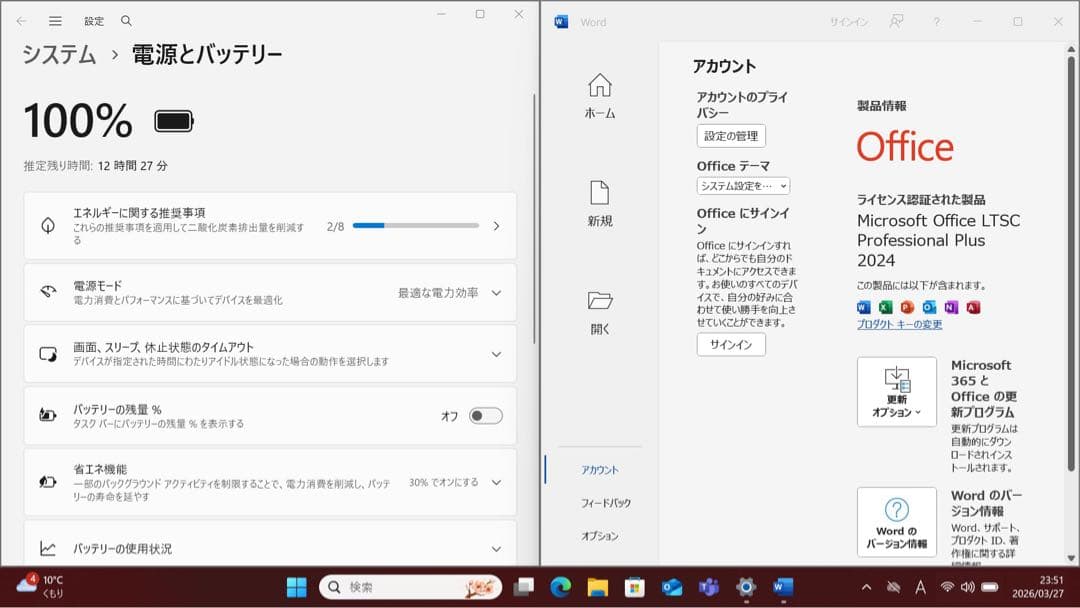The height and width of the screenshot is (608, 1080).
Task: Click the Manage settings privacy button
Action: click(x=731, y=136)
